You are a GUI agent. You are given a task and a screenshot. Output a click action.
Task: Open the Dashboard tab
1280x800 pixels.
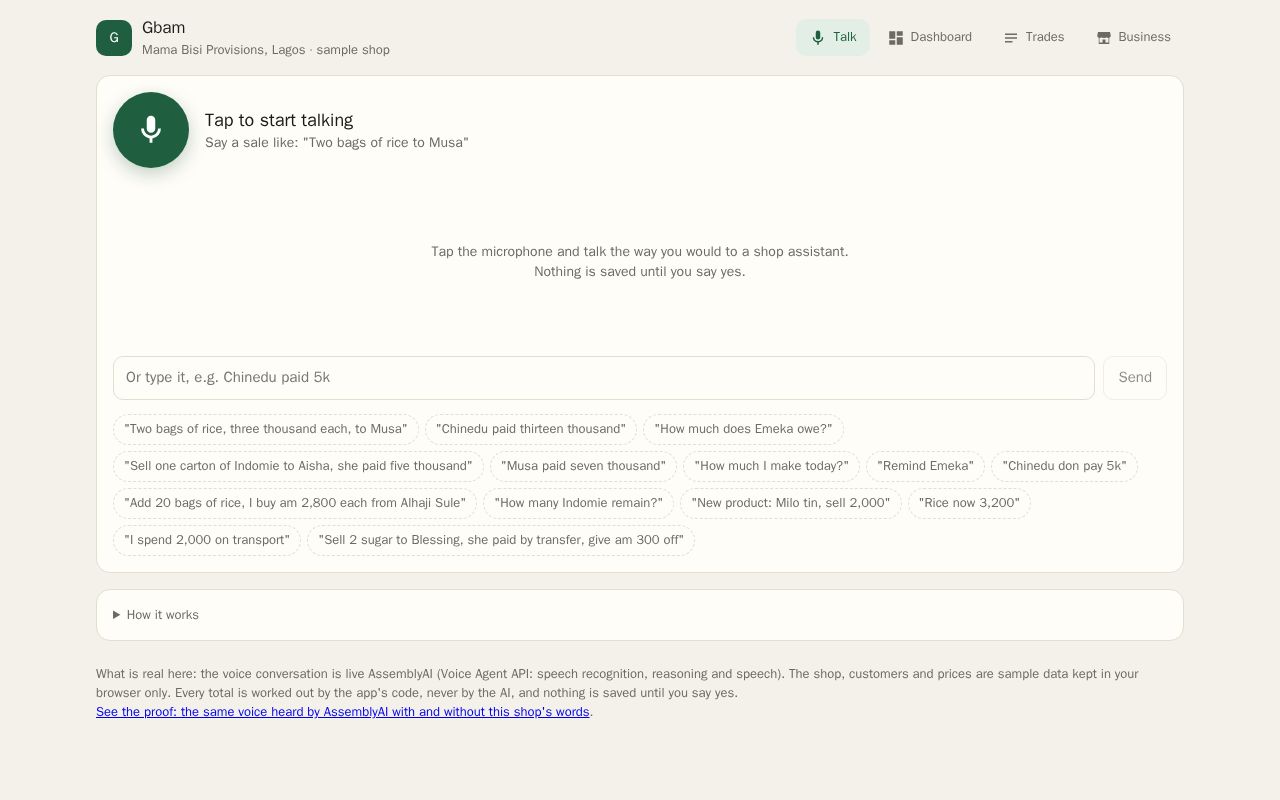point(930,37)
